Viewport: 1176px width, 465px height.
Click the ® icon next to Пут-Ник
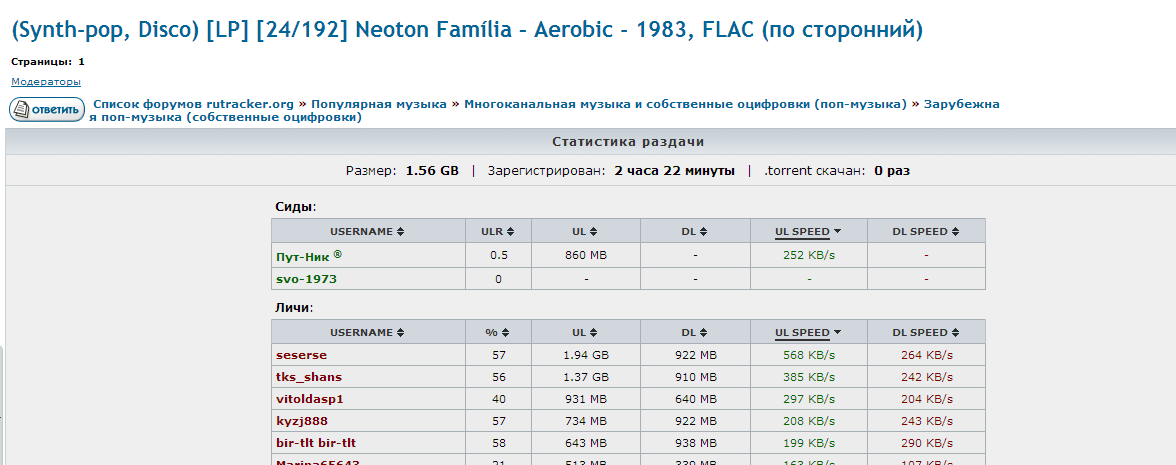click(338, 254)
